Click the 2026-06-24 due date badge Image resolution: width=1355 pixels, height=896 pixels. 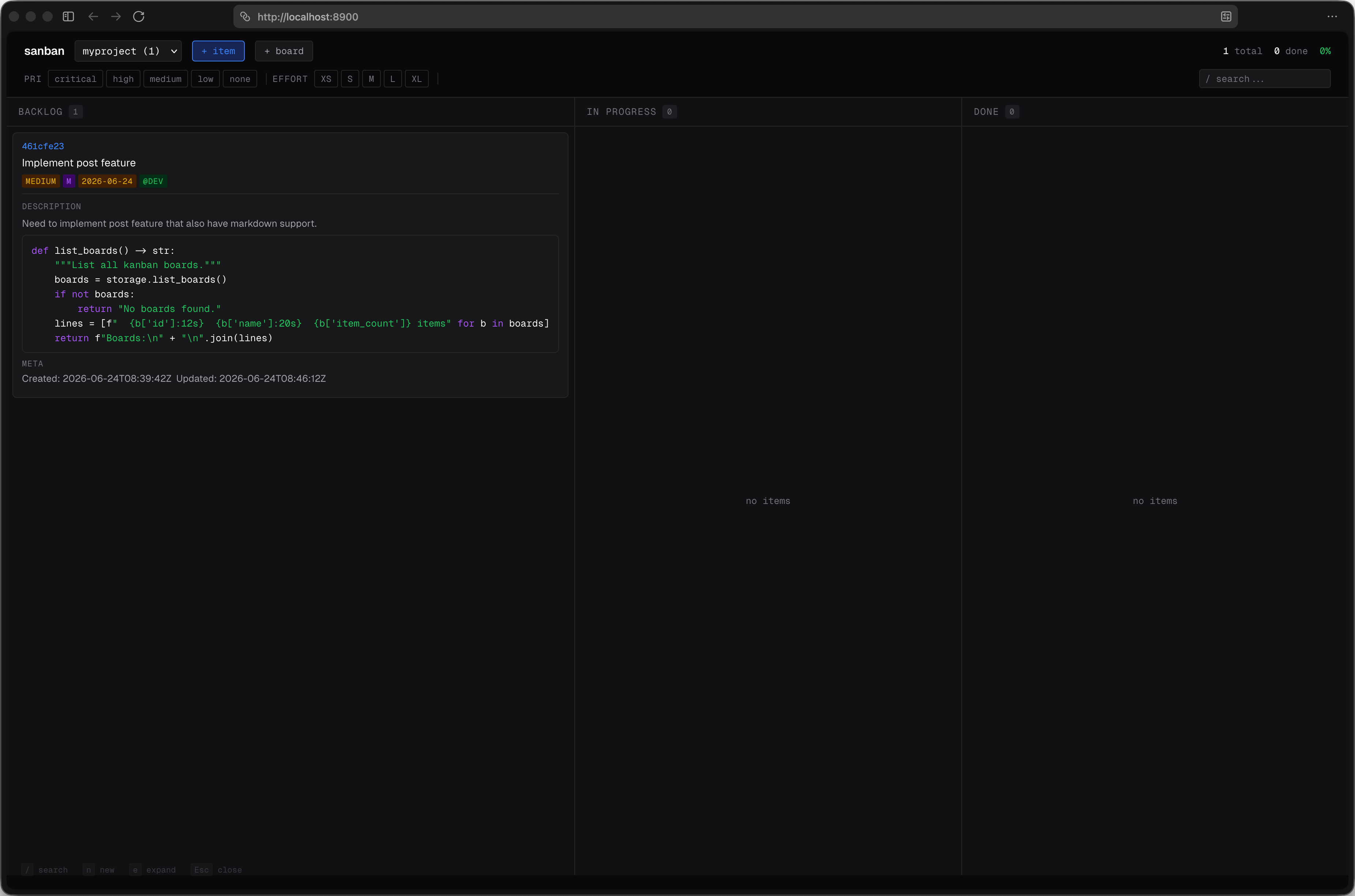[x=107, y=181]
